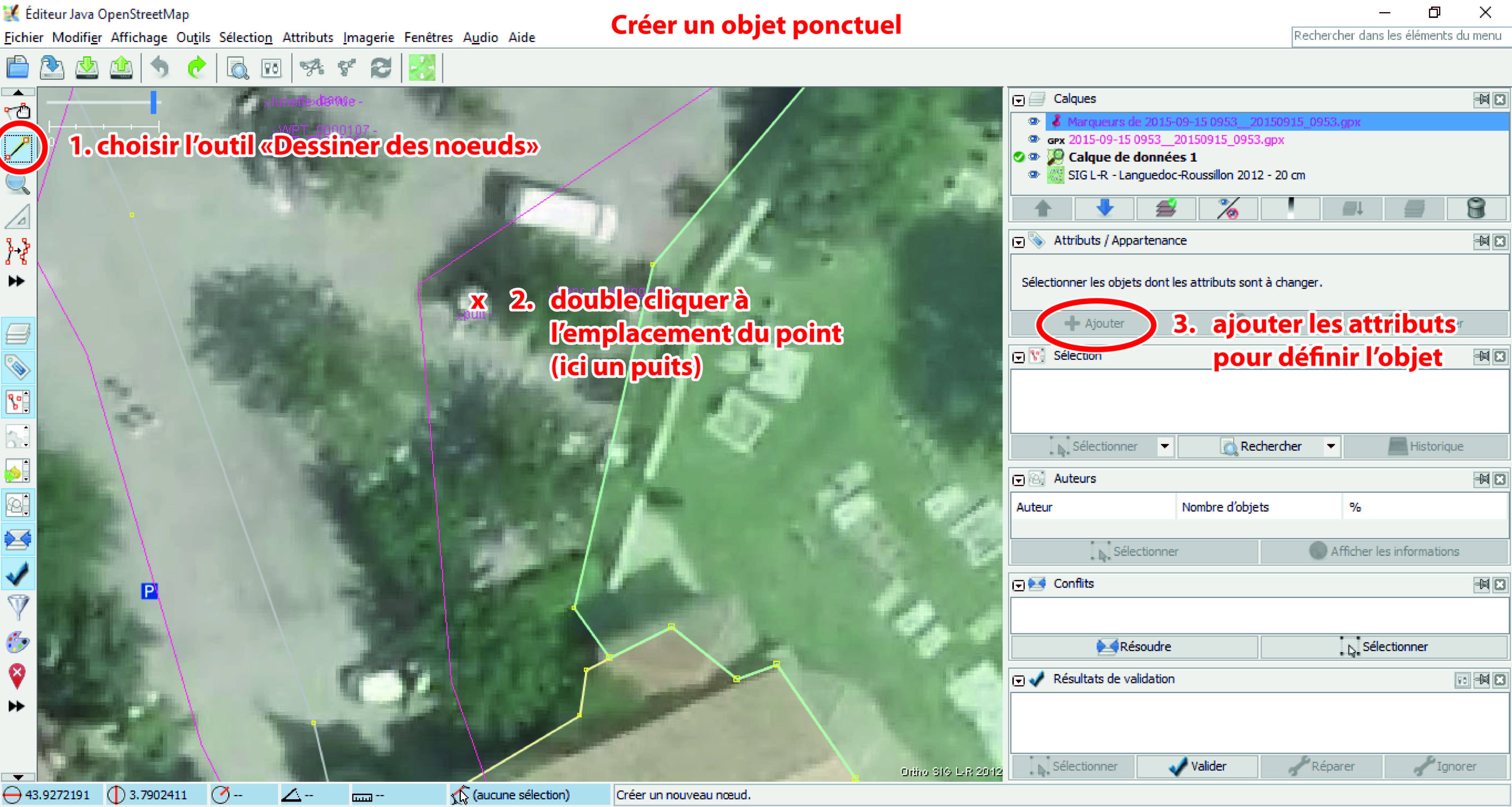
Task: Click the Combine way toolbar icon
Action: point(347,68)
